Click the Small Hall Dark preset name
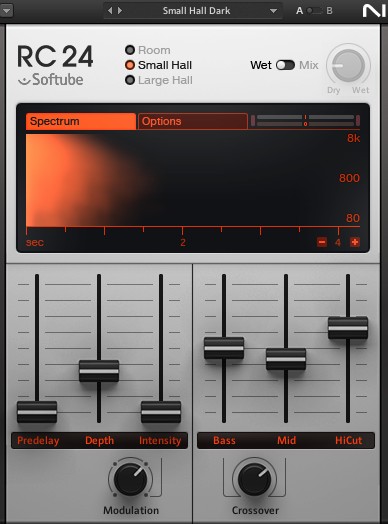This screenshot has height=524, width=388. [x=197, y=11]
